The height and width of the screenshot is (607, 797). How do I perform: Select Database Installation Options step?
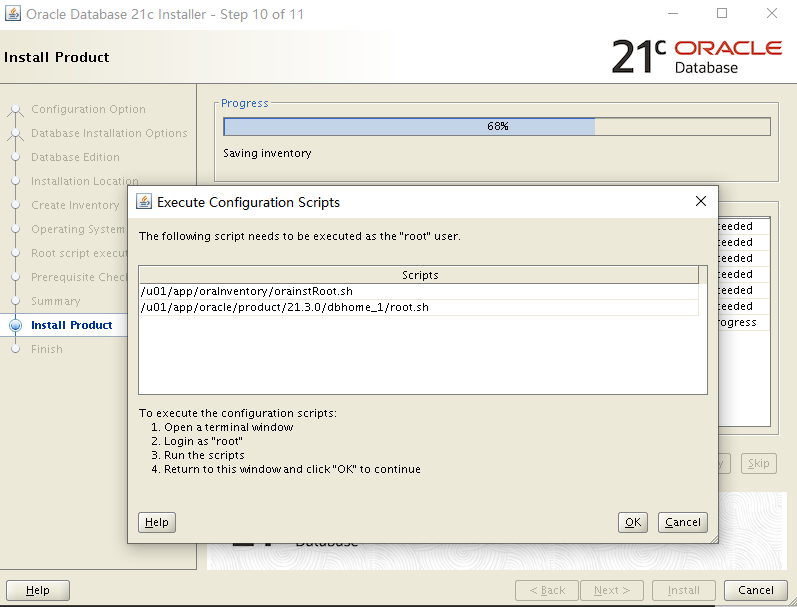point(109,133)
